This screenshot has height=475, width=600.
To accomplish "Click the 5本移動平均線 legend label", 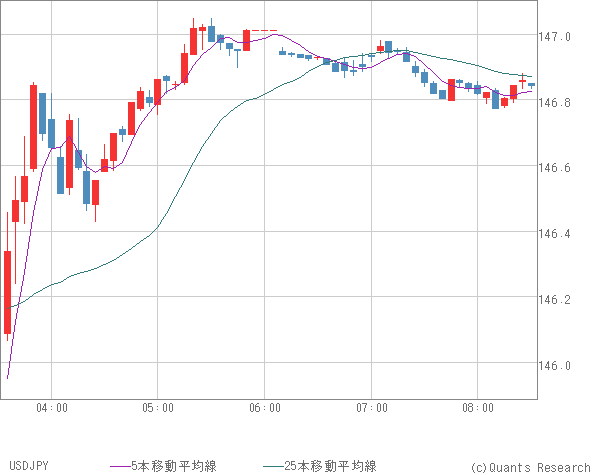I will [174, 466].
